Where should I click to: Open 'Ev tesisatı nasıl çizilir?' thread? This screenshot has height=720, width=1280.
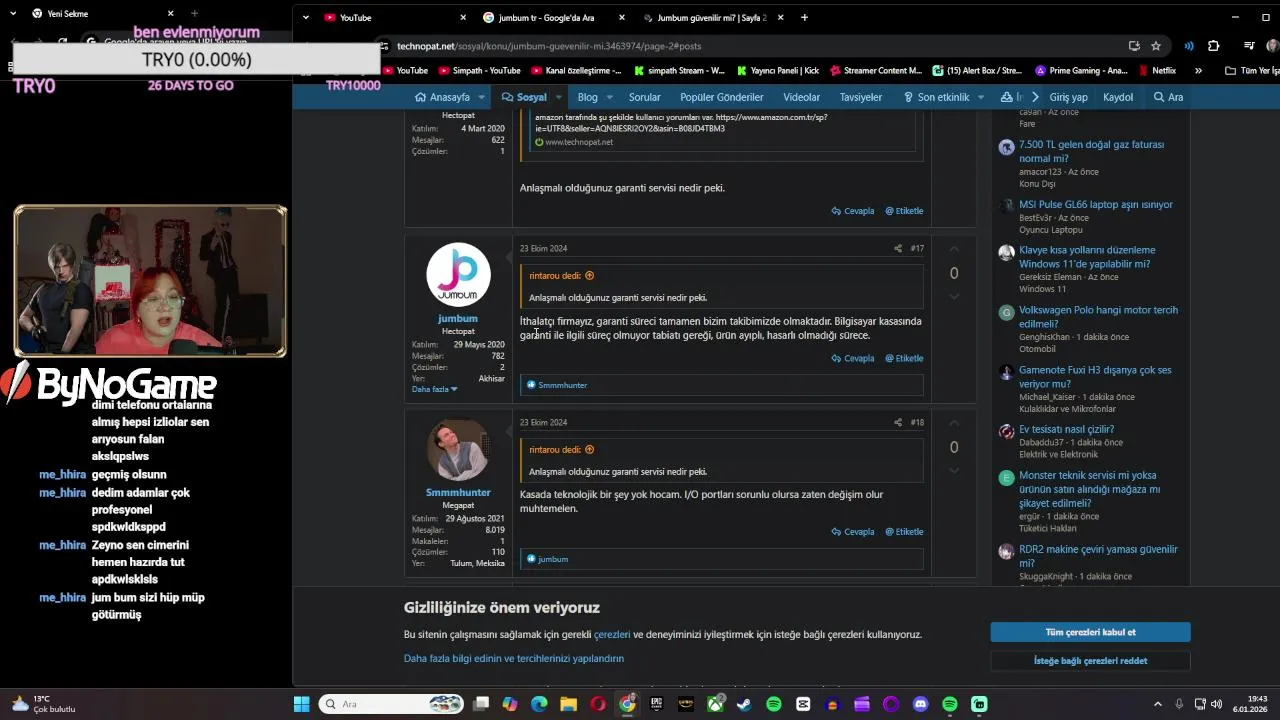pos(1066,430)
